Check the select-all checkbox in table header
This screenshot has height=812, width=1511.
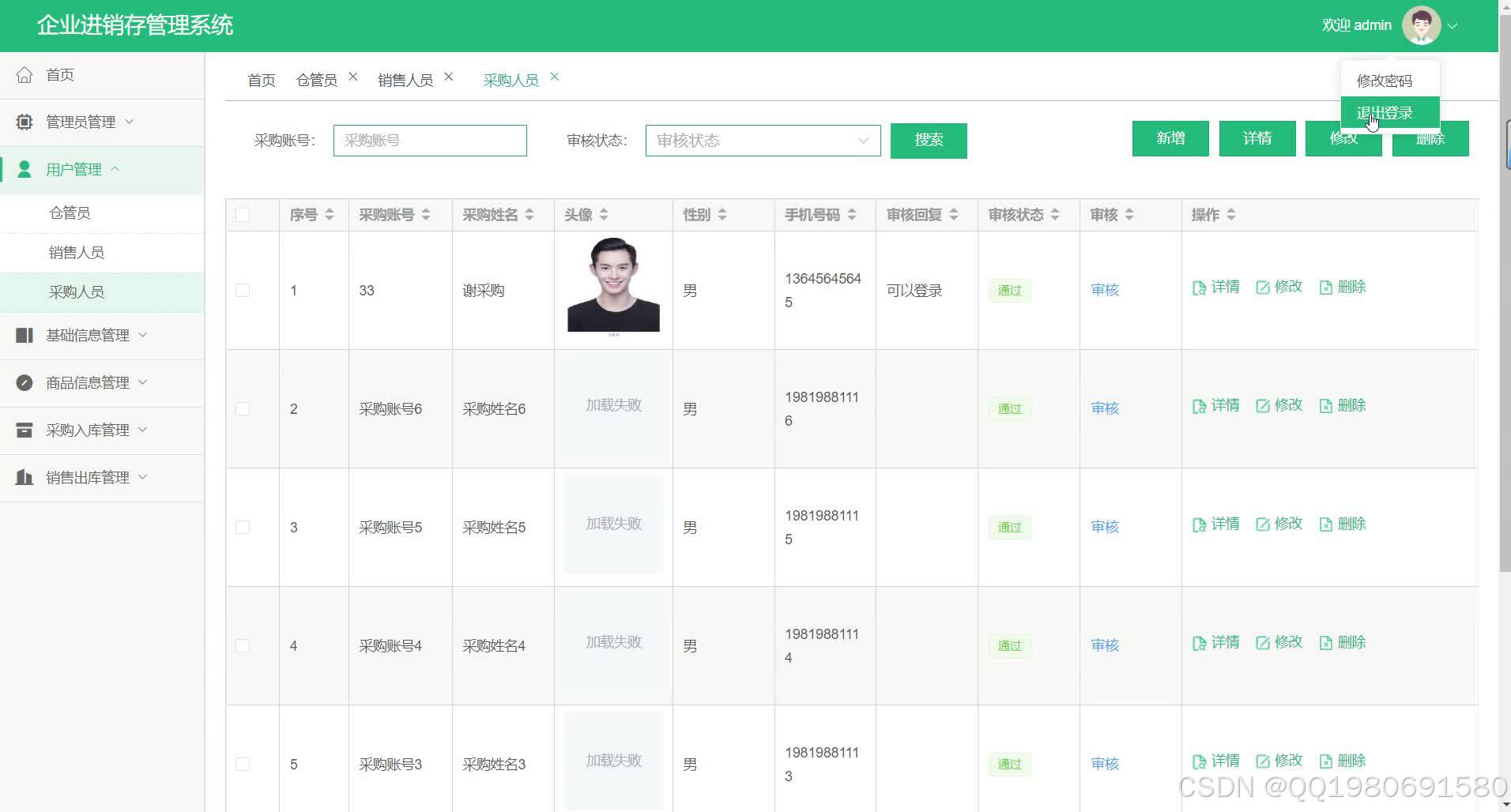(242, 214)
